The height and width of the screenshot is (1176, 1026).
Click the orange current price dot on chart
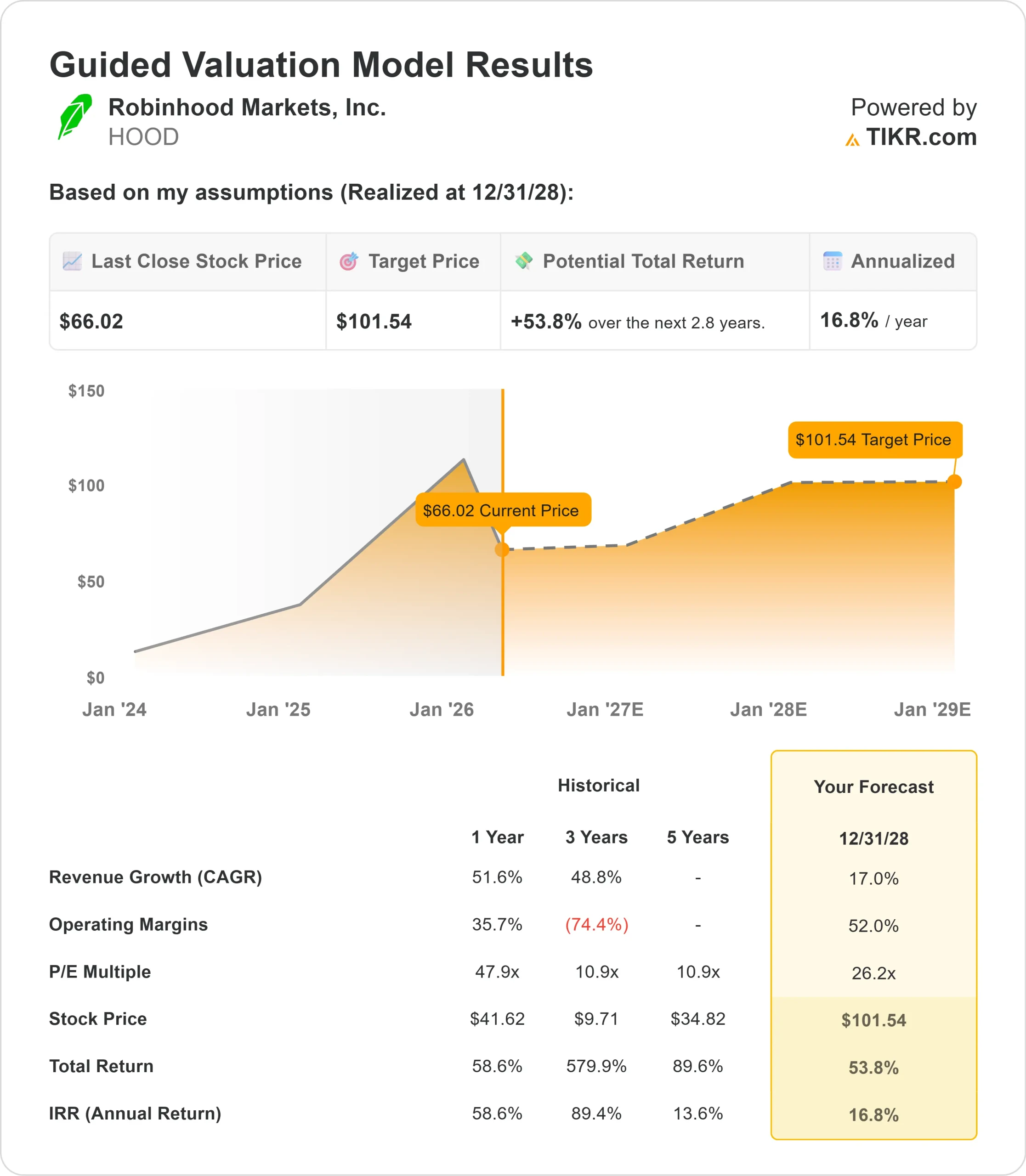point(502,549)
